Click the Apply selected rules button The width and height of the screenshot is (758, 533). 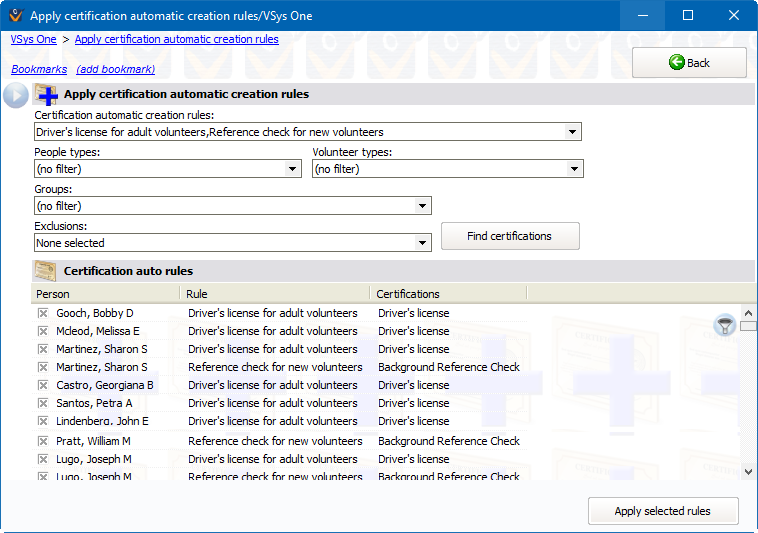coord(662,511)
